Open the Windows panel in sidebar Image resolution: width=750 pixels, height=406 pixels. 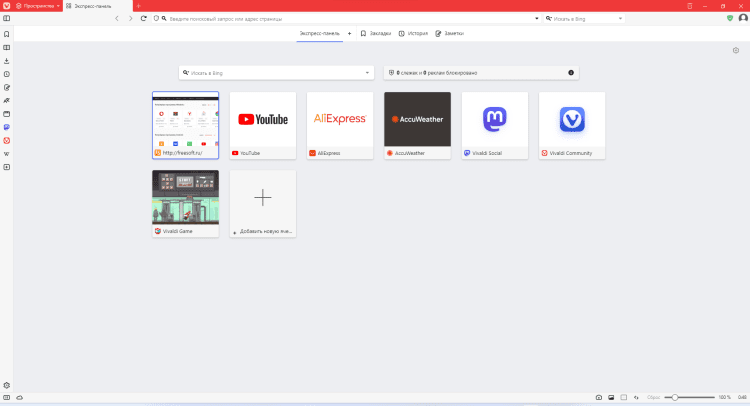tap(7, 114)
